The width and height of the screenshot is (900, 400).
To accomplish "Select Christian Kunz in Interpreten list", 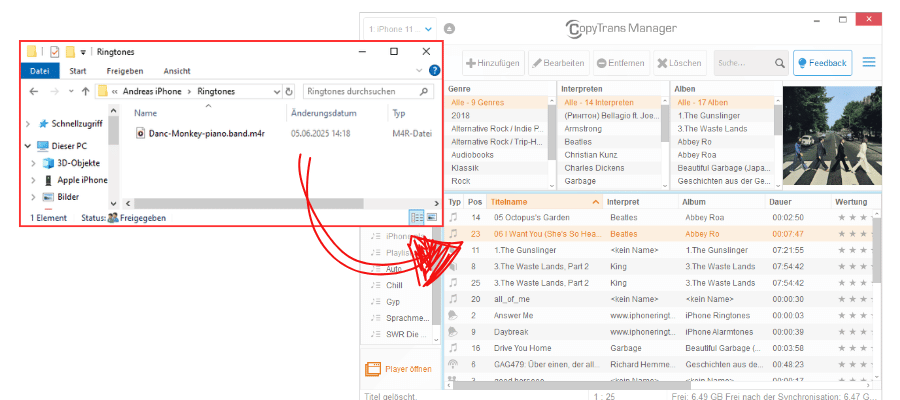I will (x=591, y=155).
